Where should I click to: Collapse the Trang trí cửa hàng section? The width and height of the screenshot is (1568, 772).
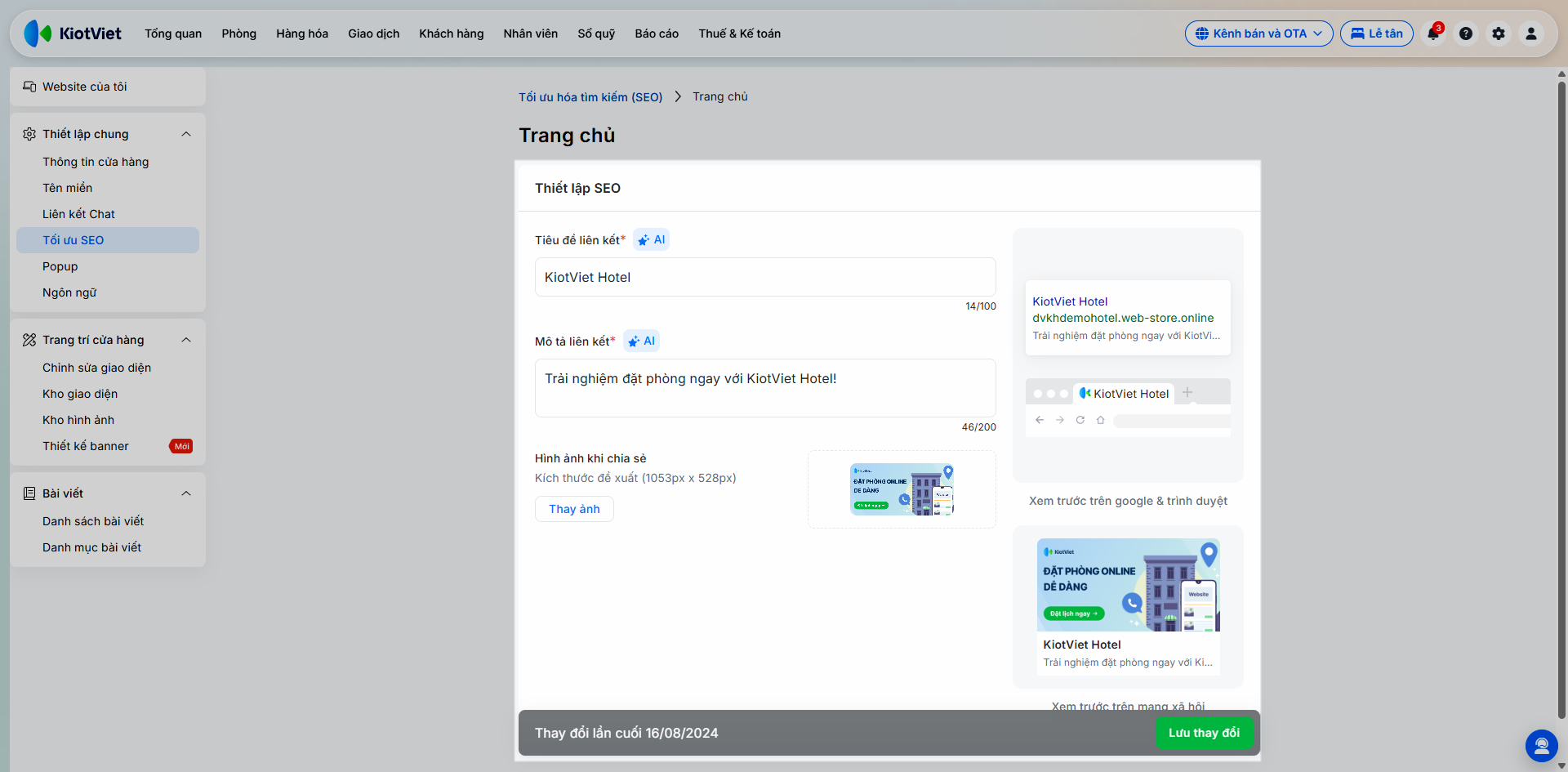tap(186, 340)
